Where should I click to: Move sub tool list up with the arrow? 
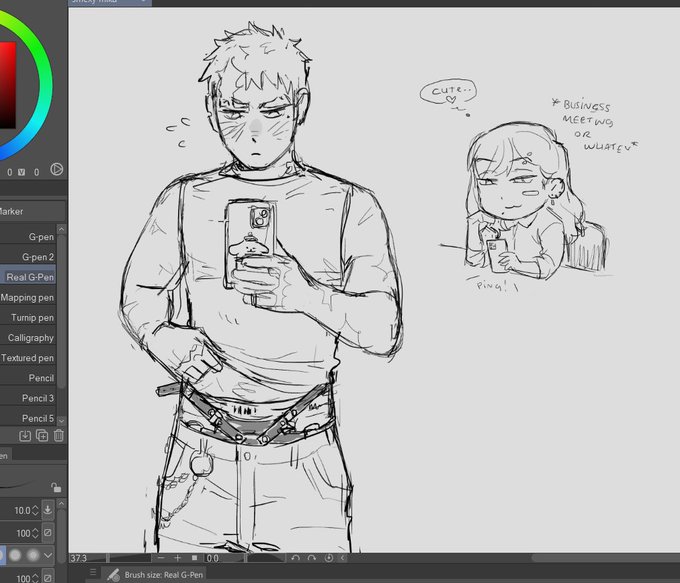(62, 229)
